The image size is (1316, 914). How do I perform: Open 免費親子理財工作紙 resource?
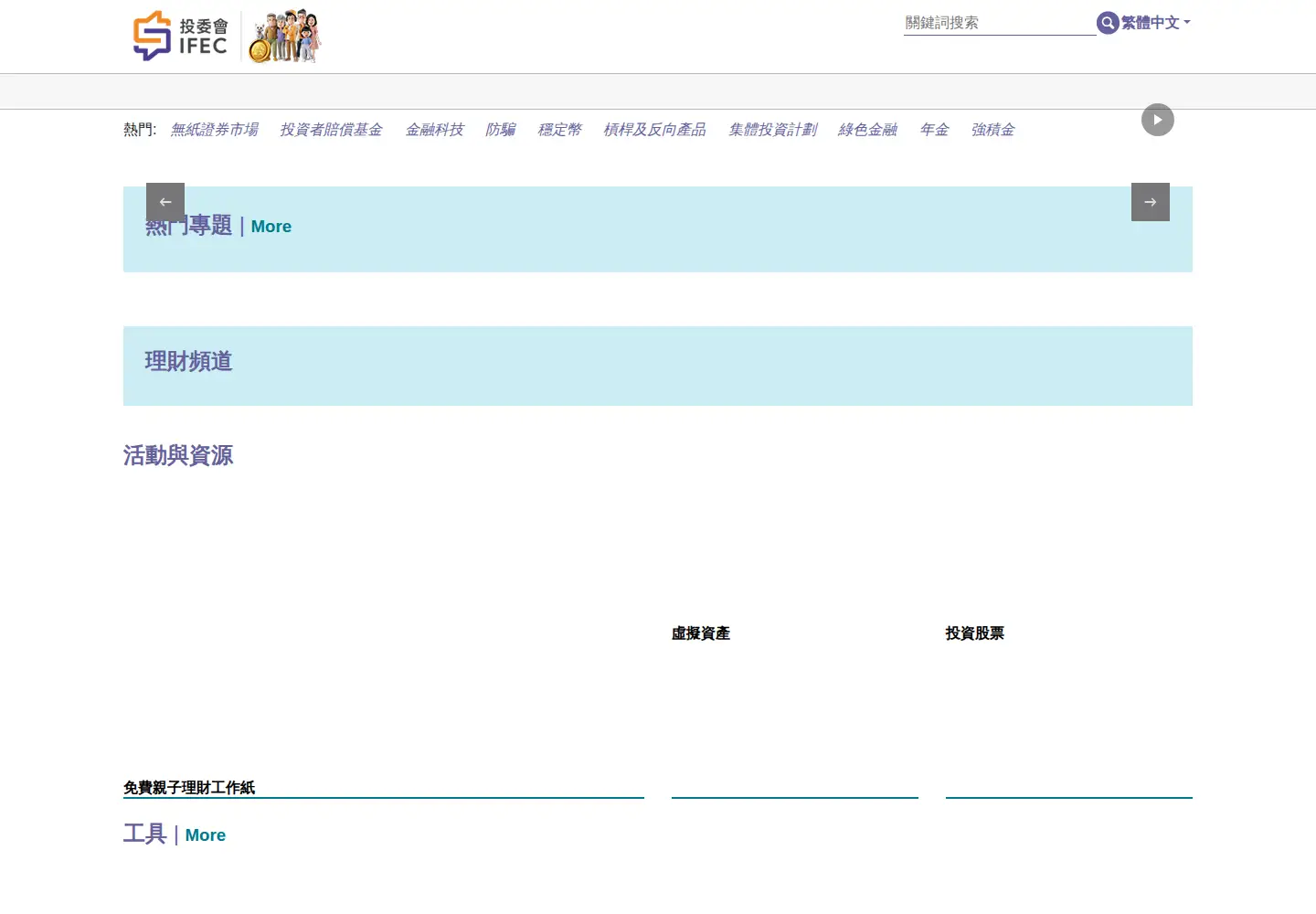click(189, 788)
